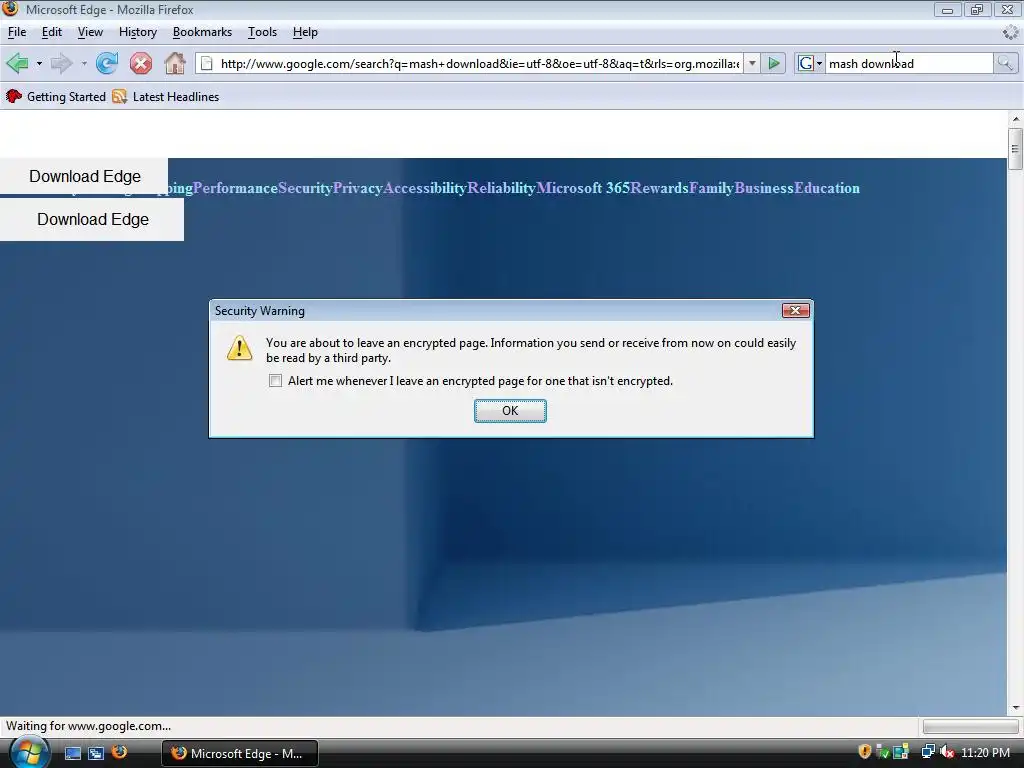Click the scrollbar down arrow
Viewport: 1024px width, 768px height.
1015,708
